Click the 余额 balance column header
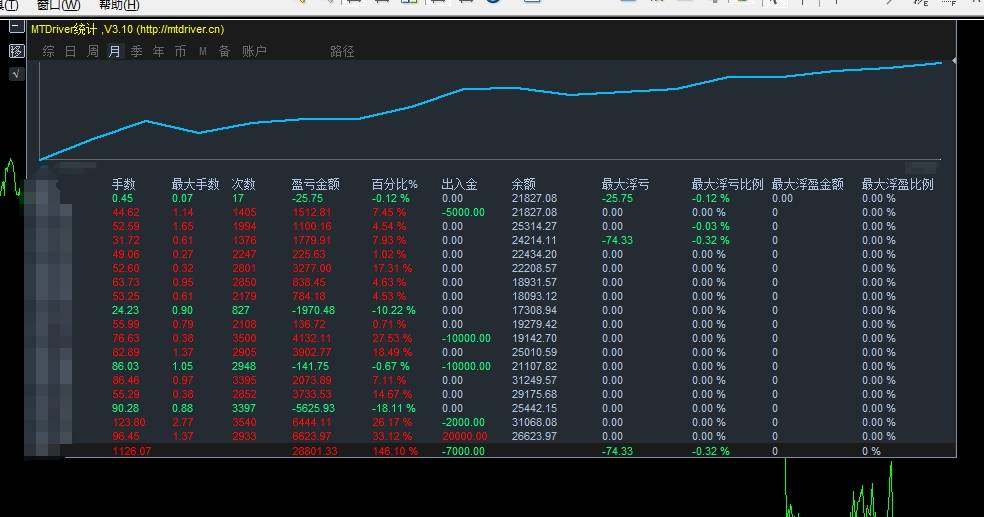984x517 pixels. [x=523, y=184]
